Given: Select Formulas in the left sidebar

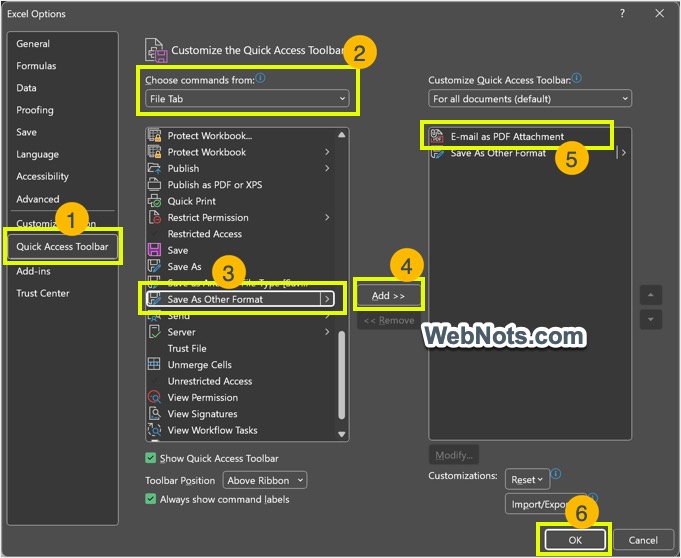Looking at the screenshot, I should click(36, 66).
